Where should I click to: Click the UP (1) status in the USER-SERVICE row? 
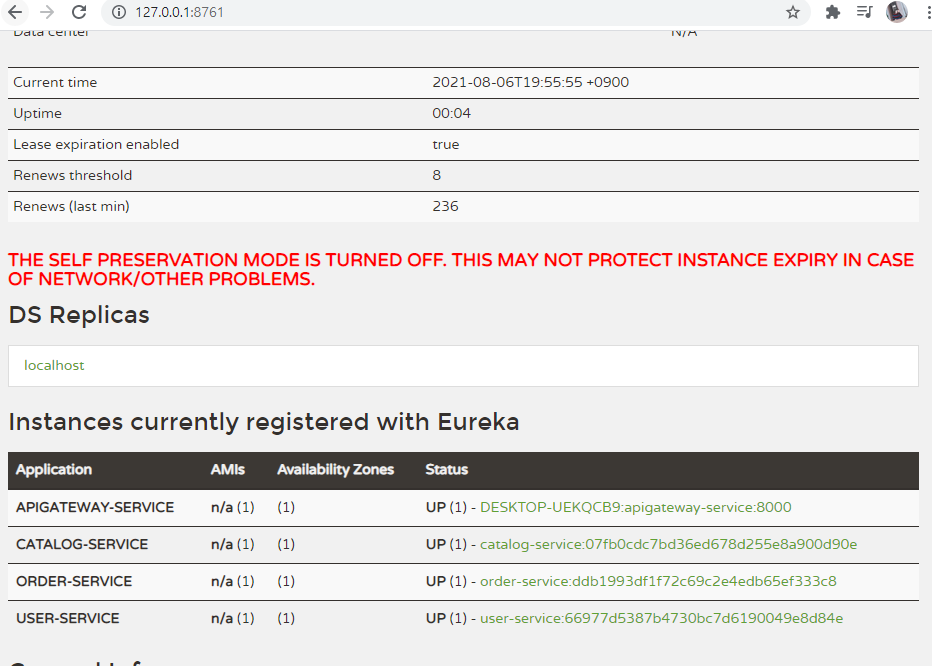446,618
